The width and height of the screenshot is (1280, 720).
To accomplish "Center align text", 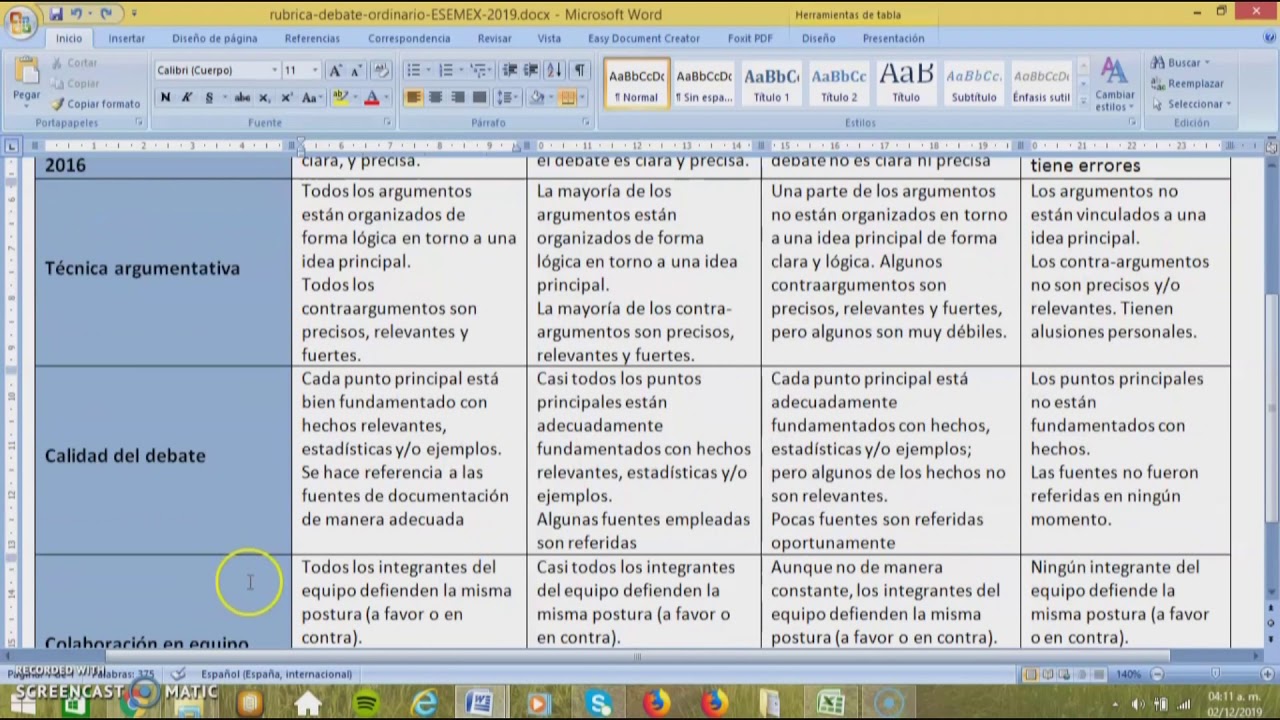I will [435, 98].
